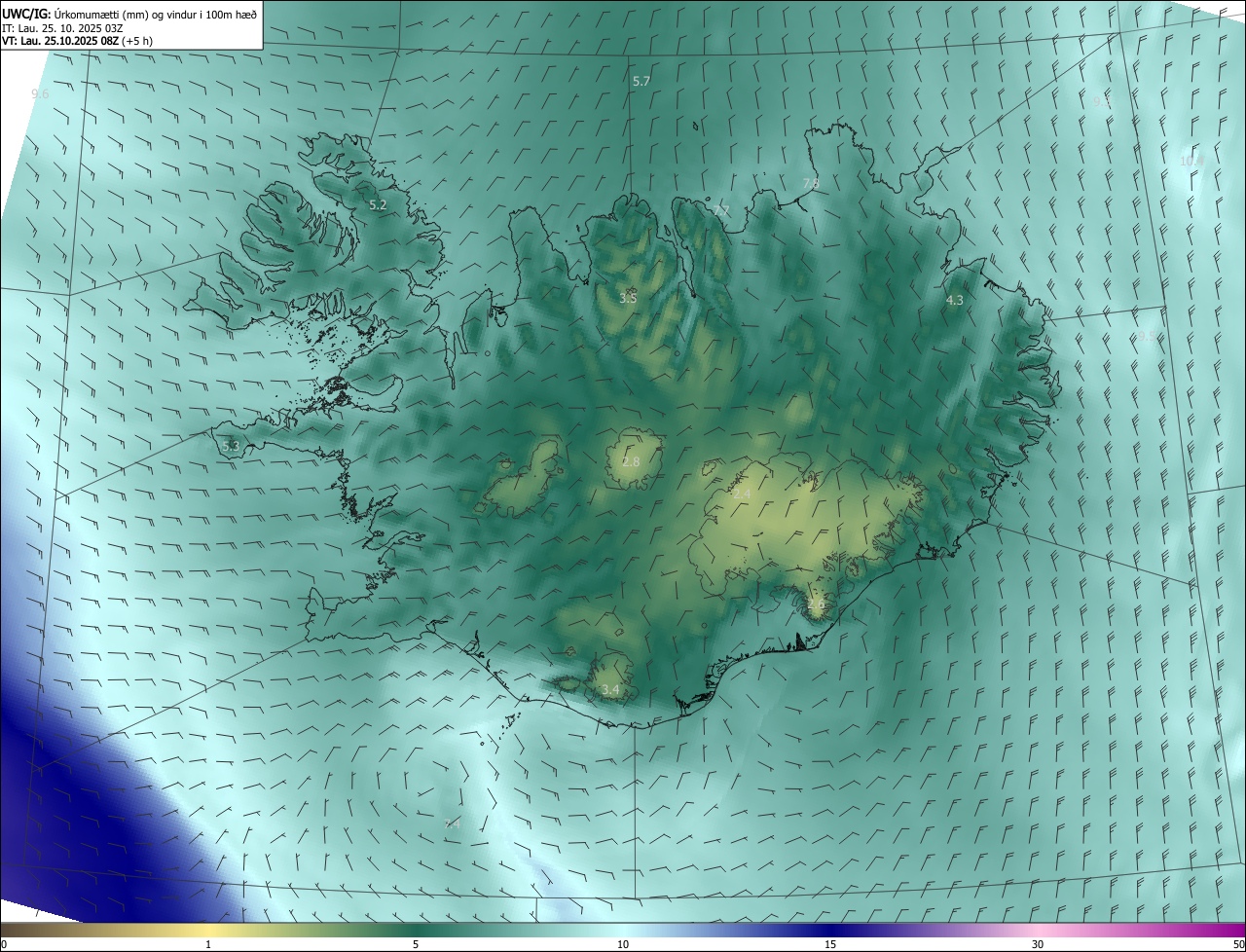Click the 5.3 value label on Snæfellsnes peninsula
The height and width of the screenshot is (952, 1246).
pyautogui.click(x=231, y=446)
